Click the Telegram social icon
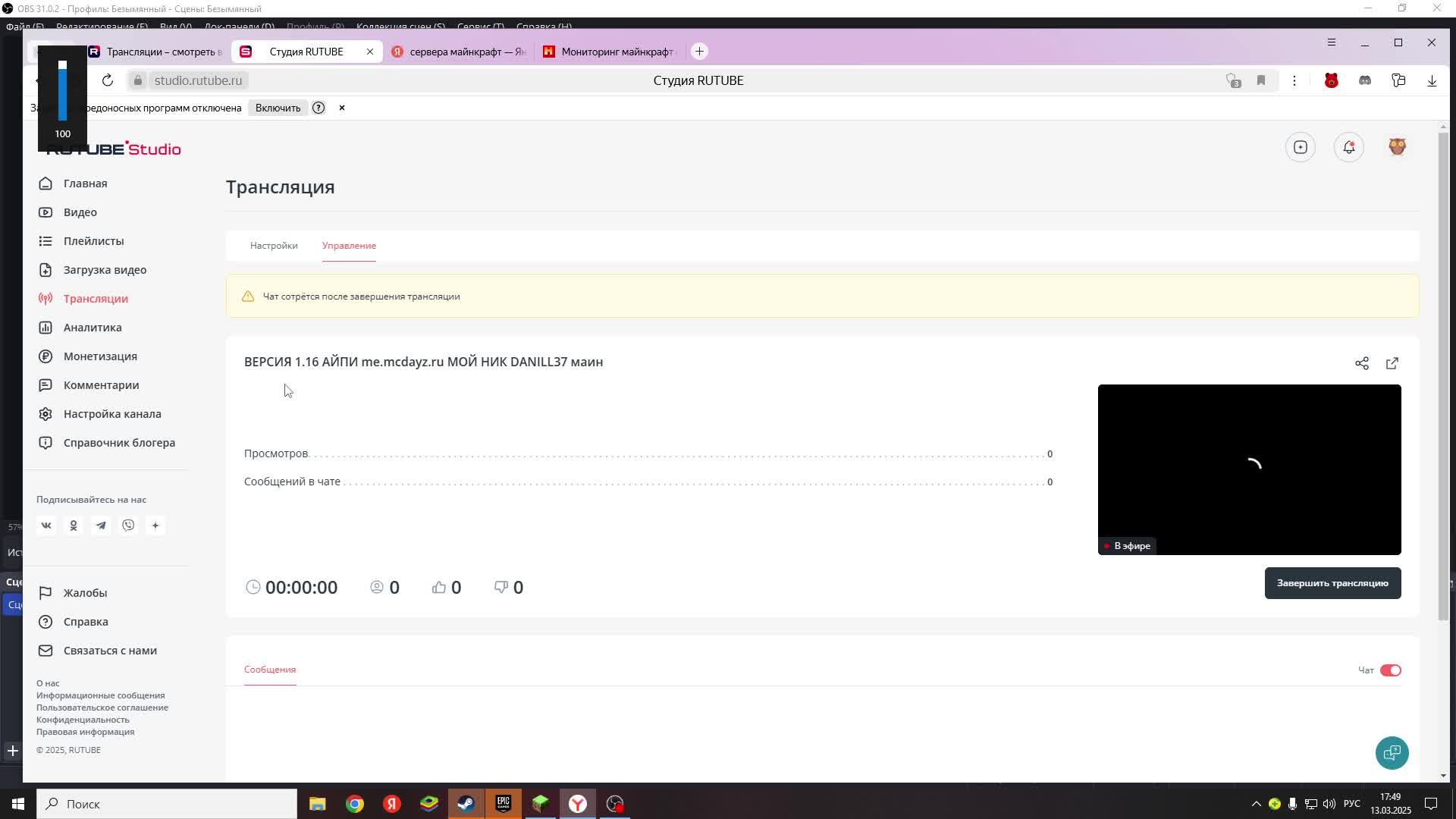Viewport: 1456px width, 819px height. click(101, 526)
